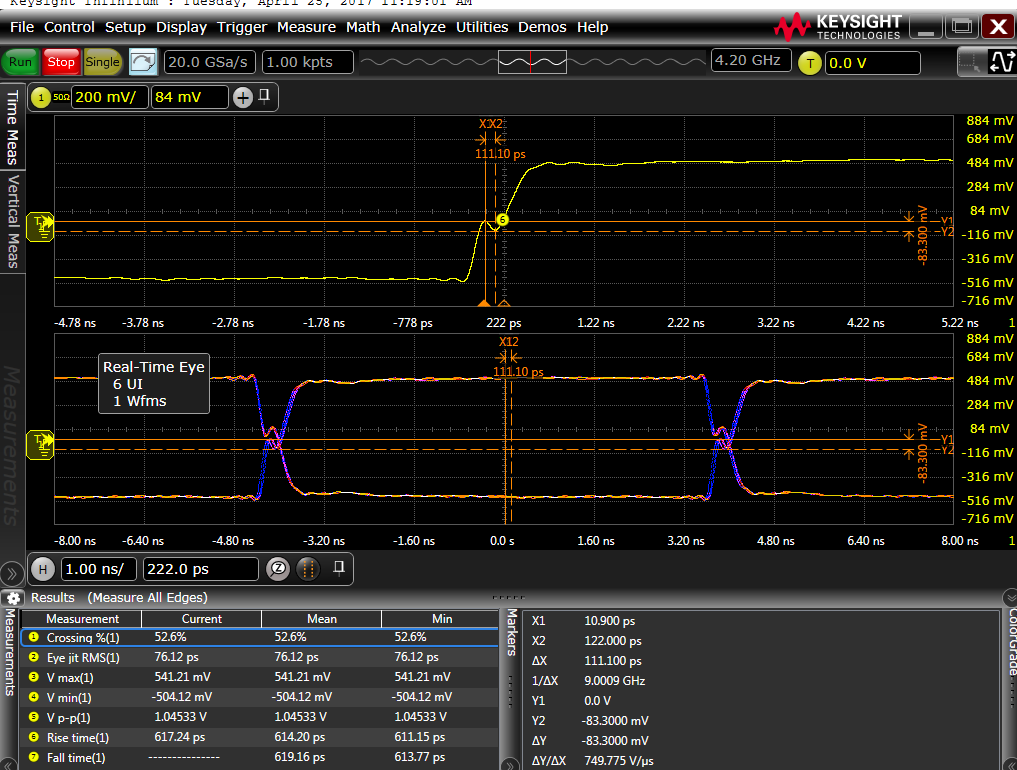Screen dimensions: 1017x770
Task: Open Results settings gear icon
Action: click(14, 597)
